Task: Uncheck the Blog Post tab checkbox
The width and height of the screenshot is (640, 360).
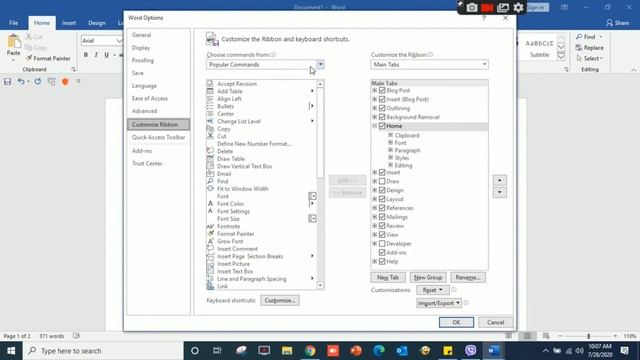Action: 382,91
